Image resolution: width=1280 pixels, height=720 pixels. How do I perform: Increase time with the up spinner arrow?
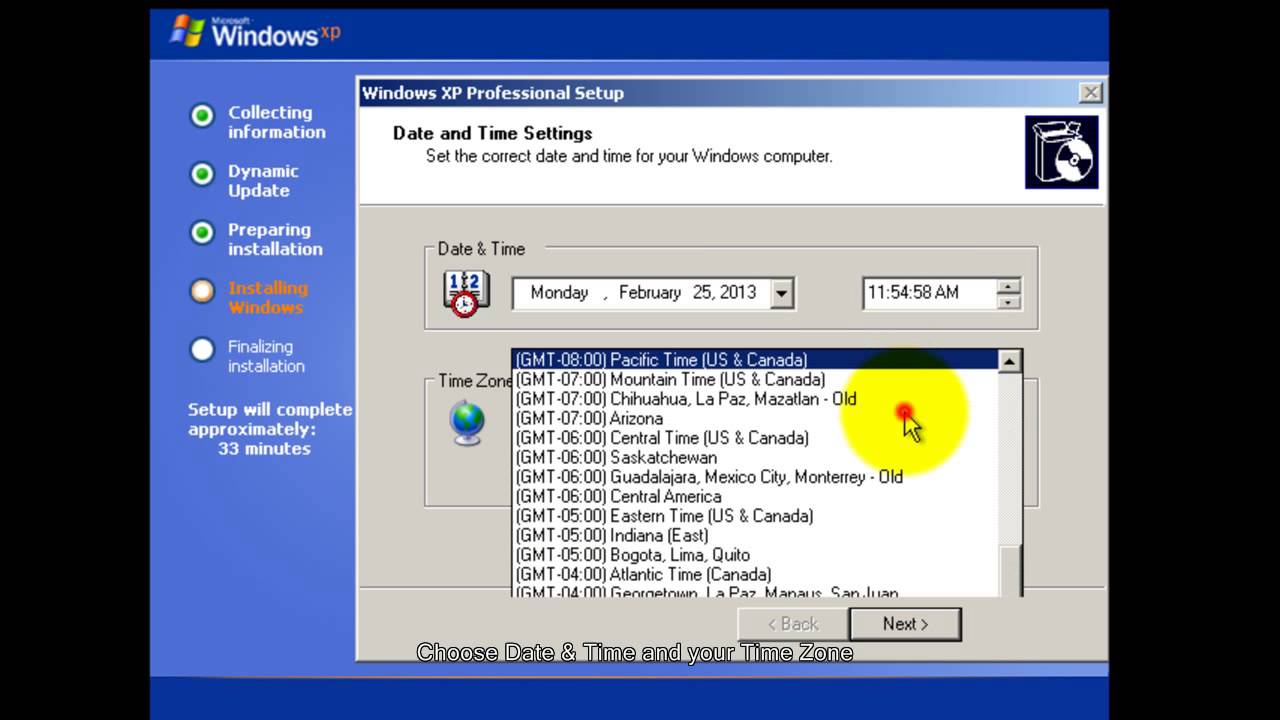[1009, 286]
